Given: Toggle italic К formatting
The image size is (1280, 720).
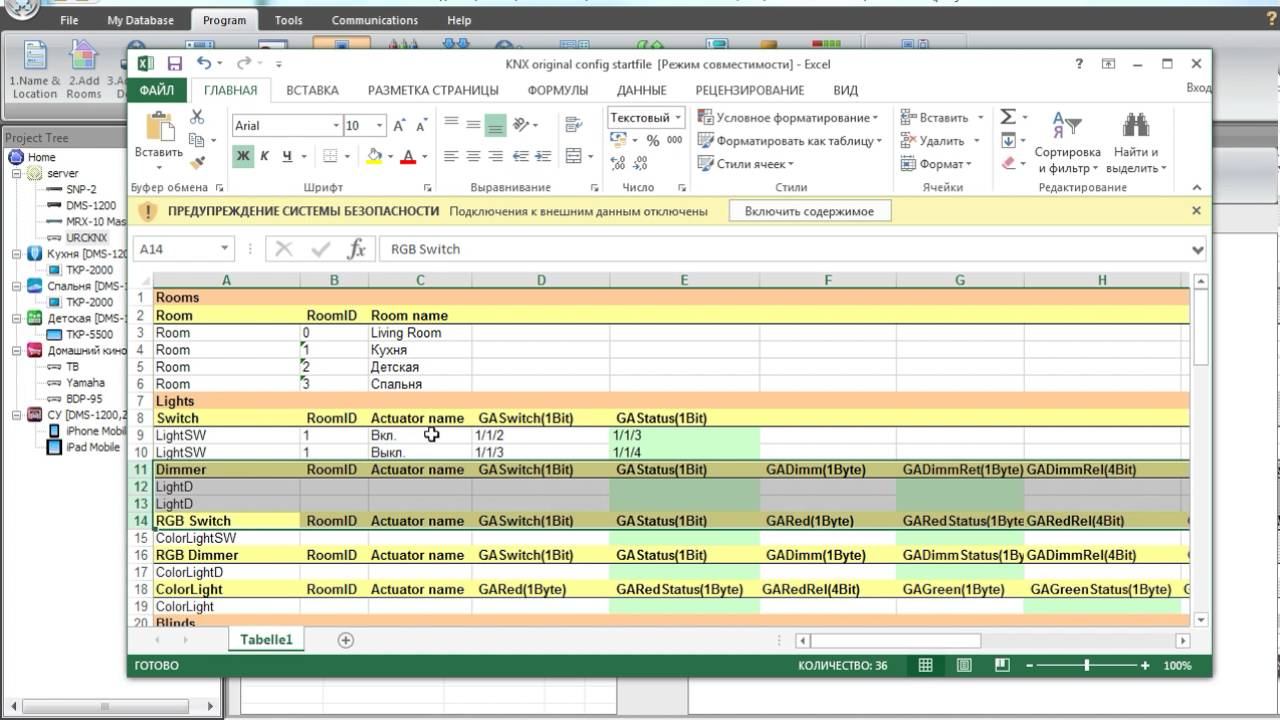Looking at the screenshot, I should (x=265, y=157).
